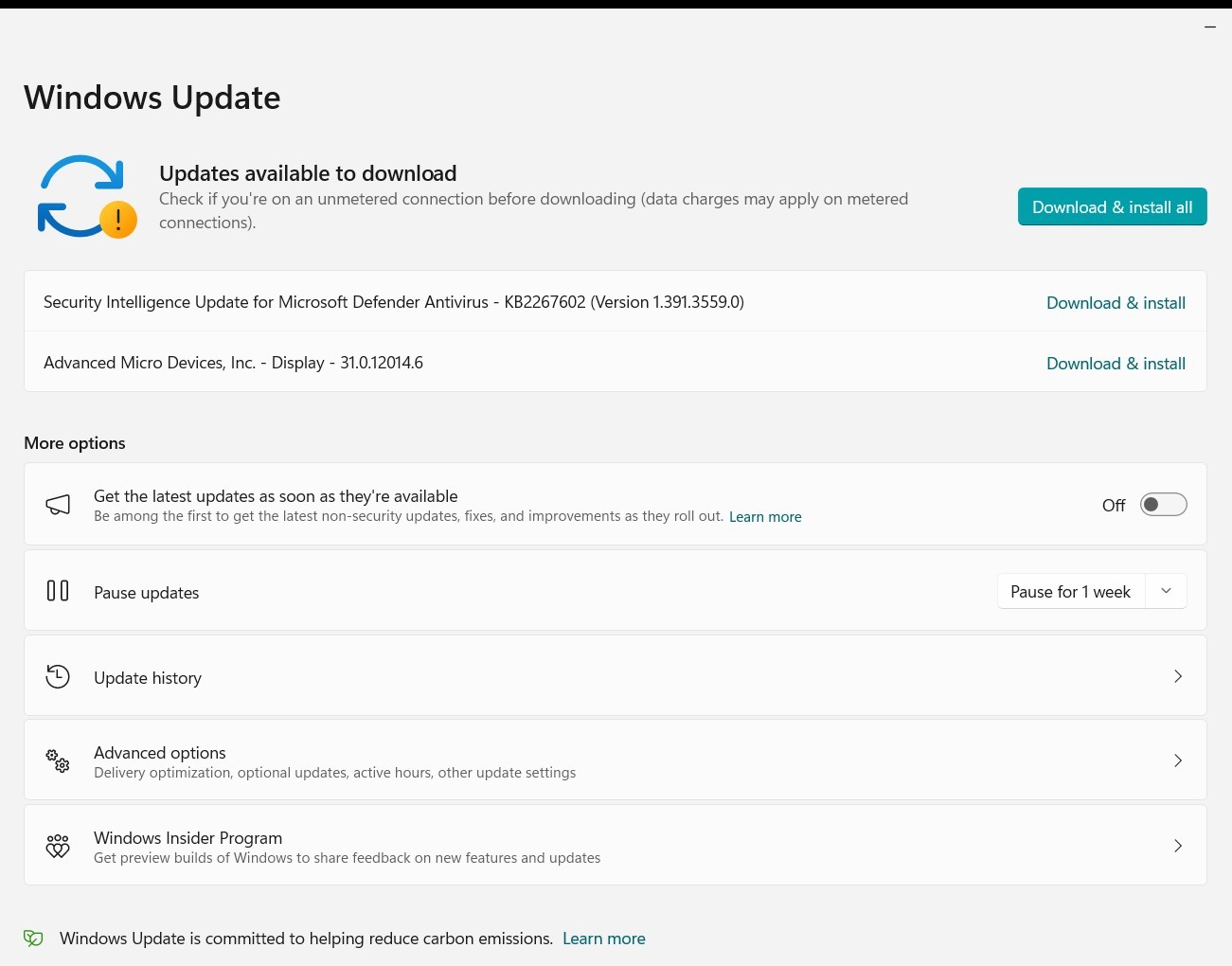Open the Update history row
Viewport: 1232px width, 966px height.
[x=616, y=676]
